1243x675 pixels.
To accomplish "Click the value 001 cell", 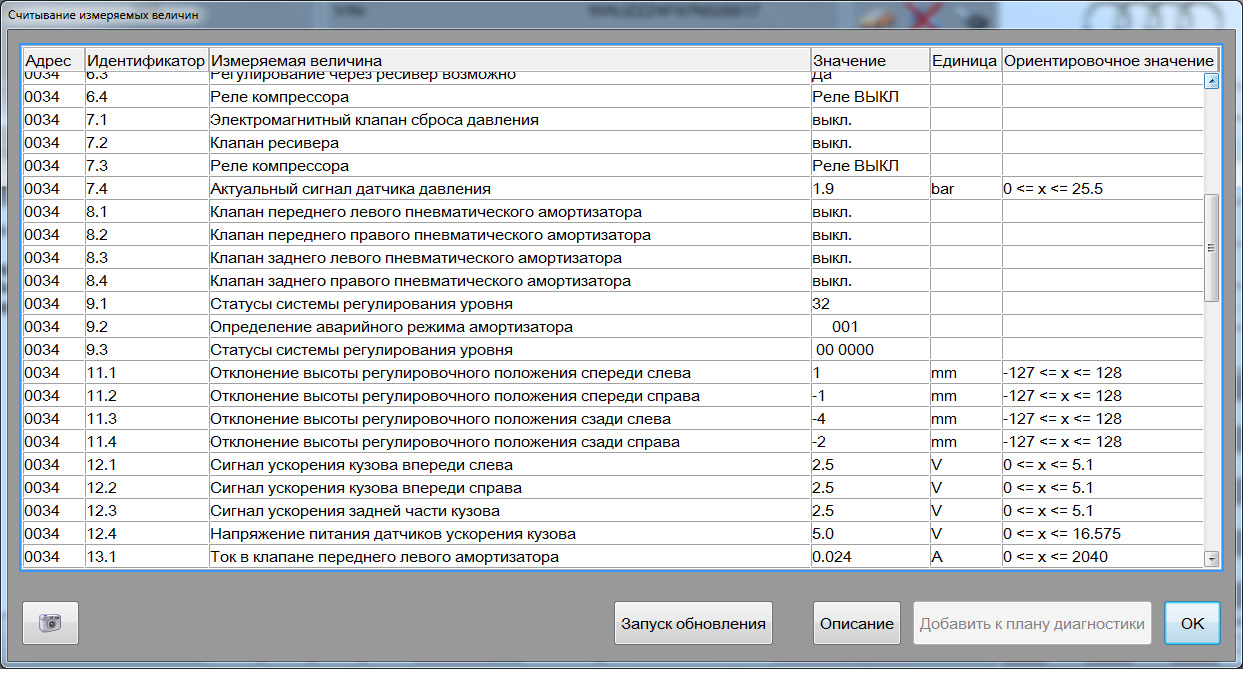I will (x=870, y=327).
